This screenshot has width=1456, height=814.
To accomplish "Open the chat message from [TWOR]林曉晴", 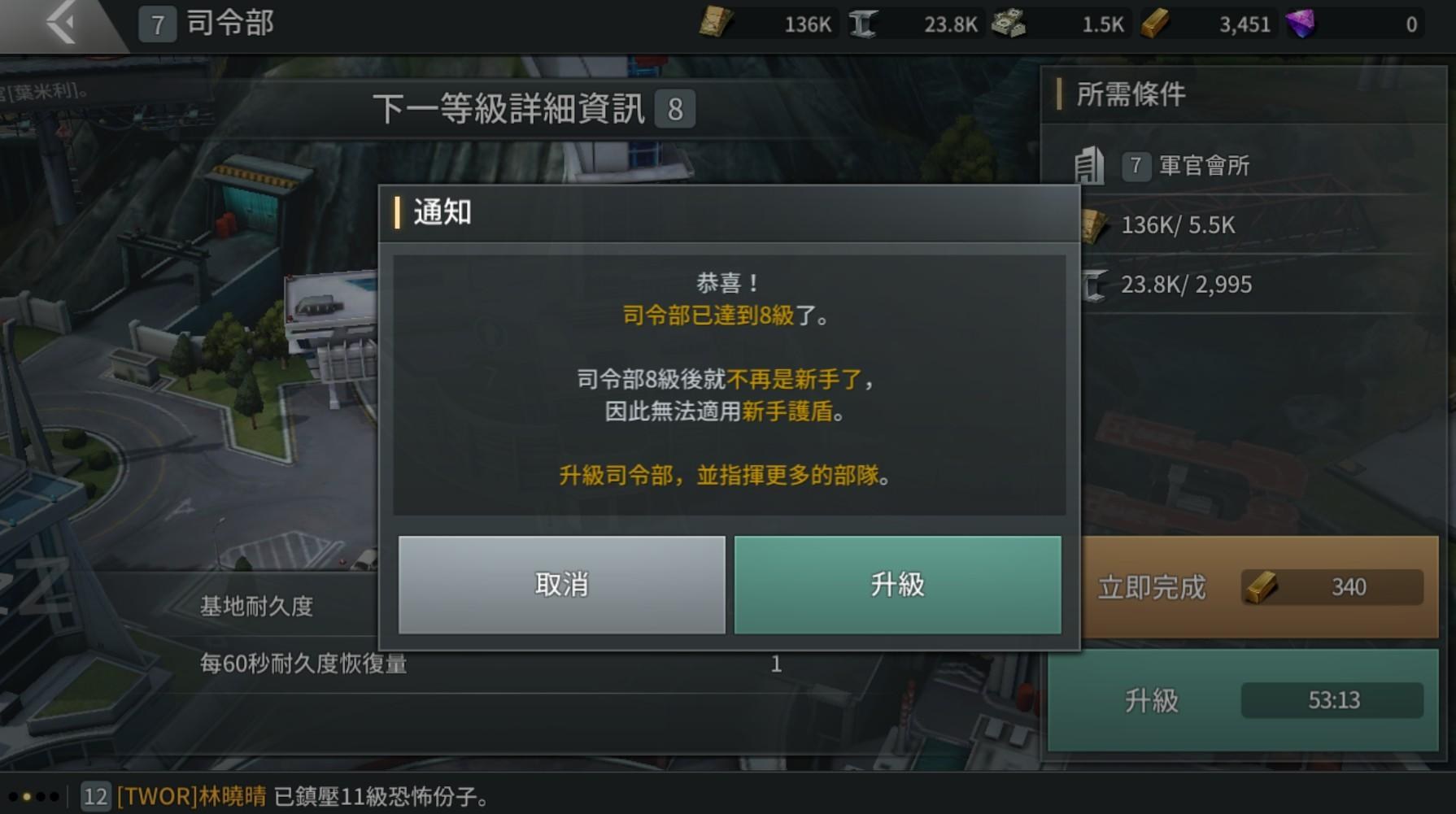I will (289, 796).
